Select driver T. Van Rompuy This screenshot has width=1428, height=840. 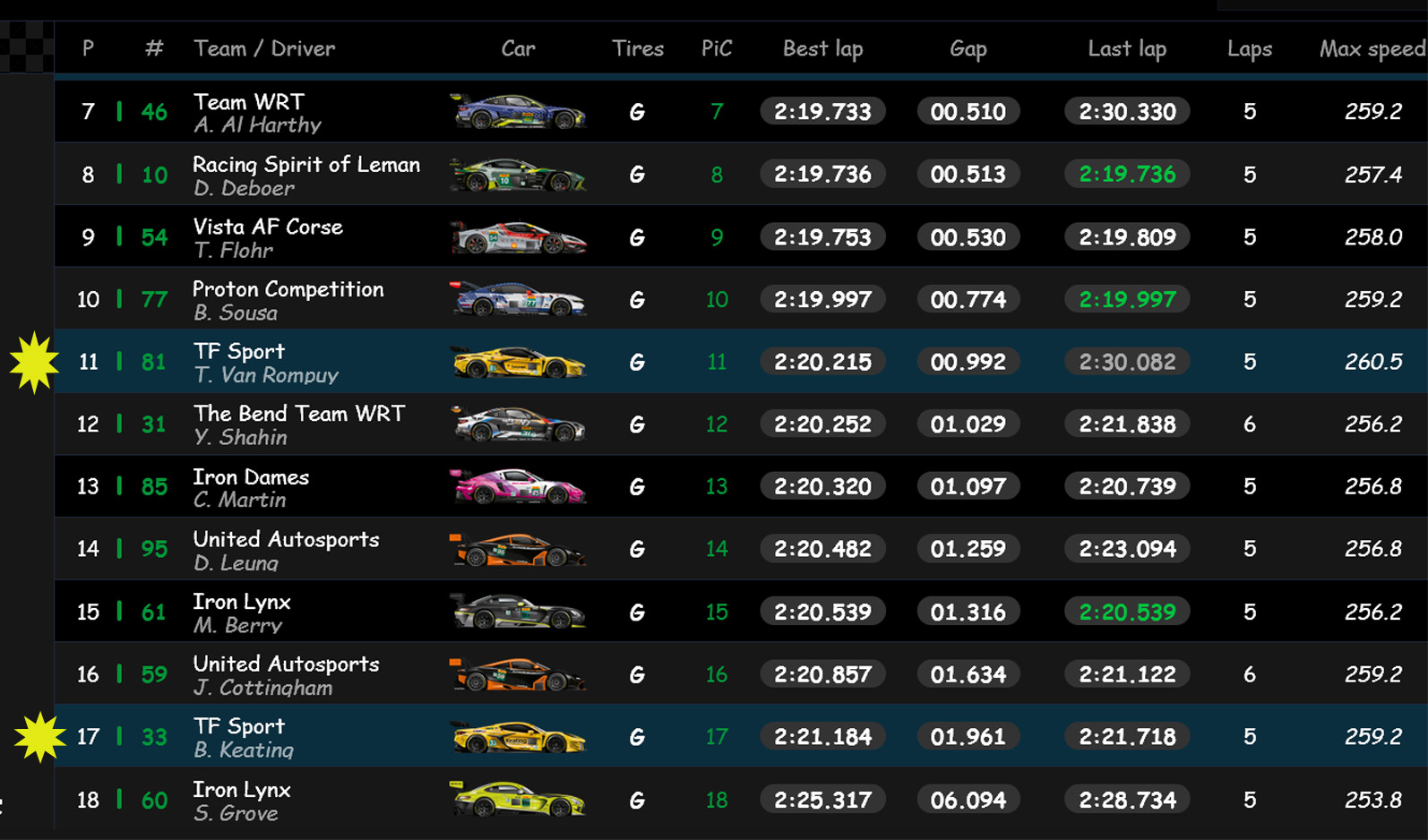tap(266, 375)
